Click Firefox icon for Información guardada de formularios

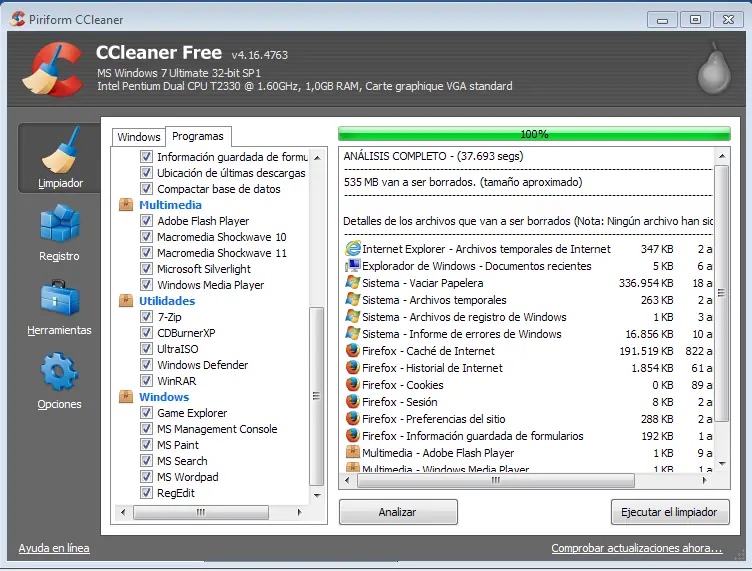352,435
